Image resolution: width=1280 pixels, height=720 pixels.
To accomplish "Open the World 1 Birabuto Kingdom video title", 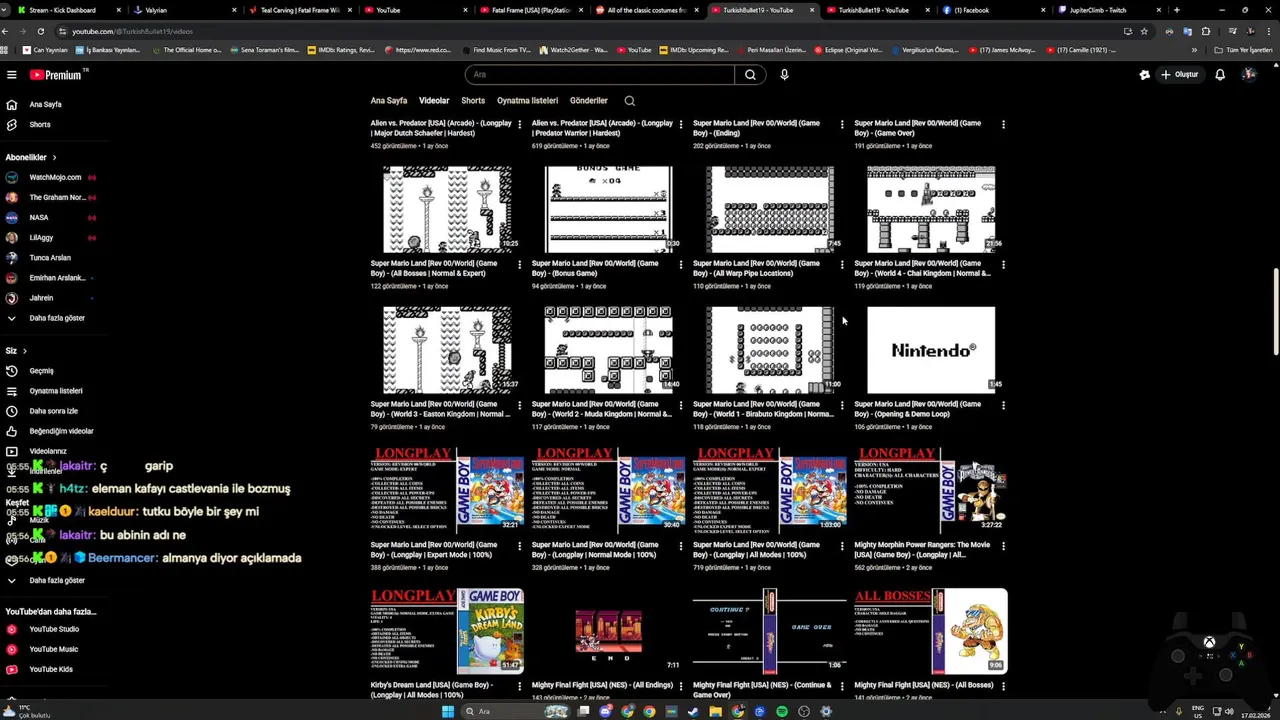I will pos(763,409).
